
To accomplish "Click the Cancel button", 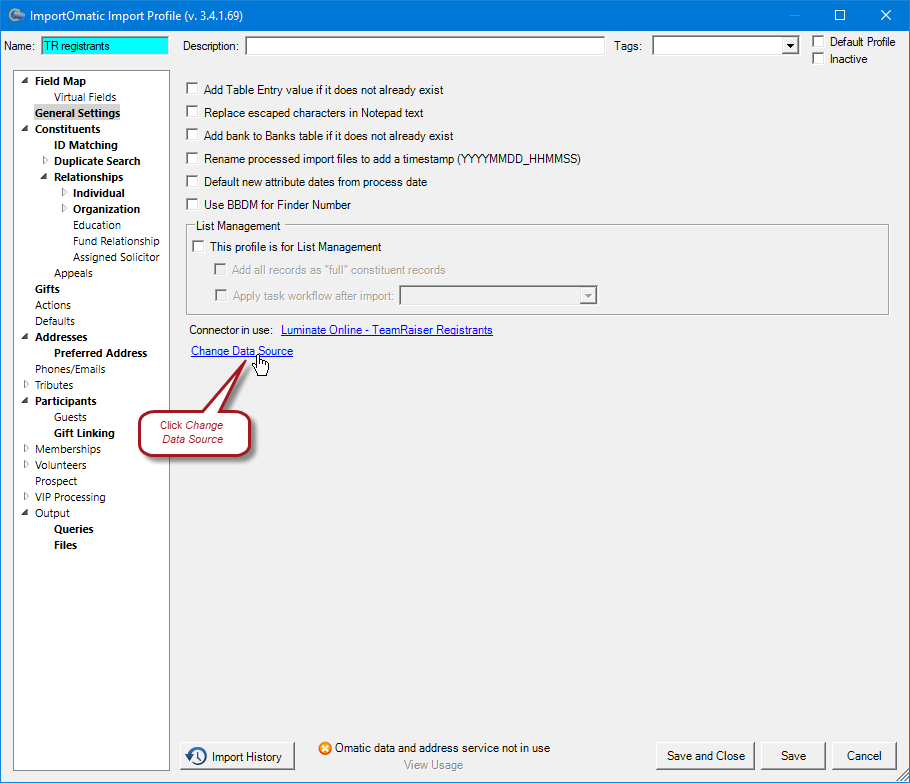I will 864,756.
